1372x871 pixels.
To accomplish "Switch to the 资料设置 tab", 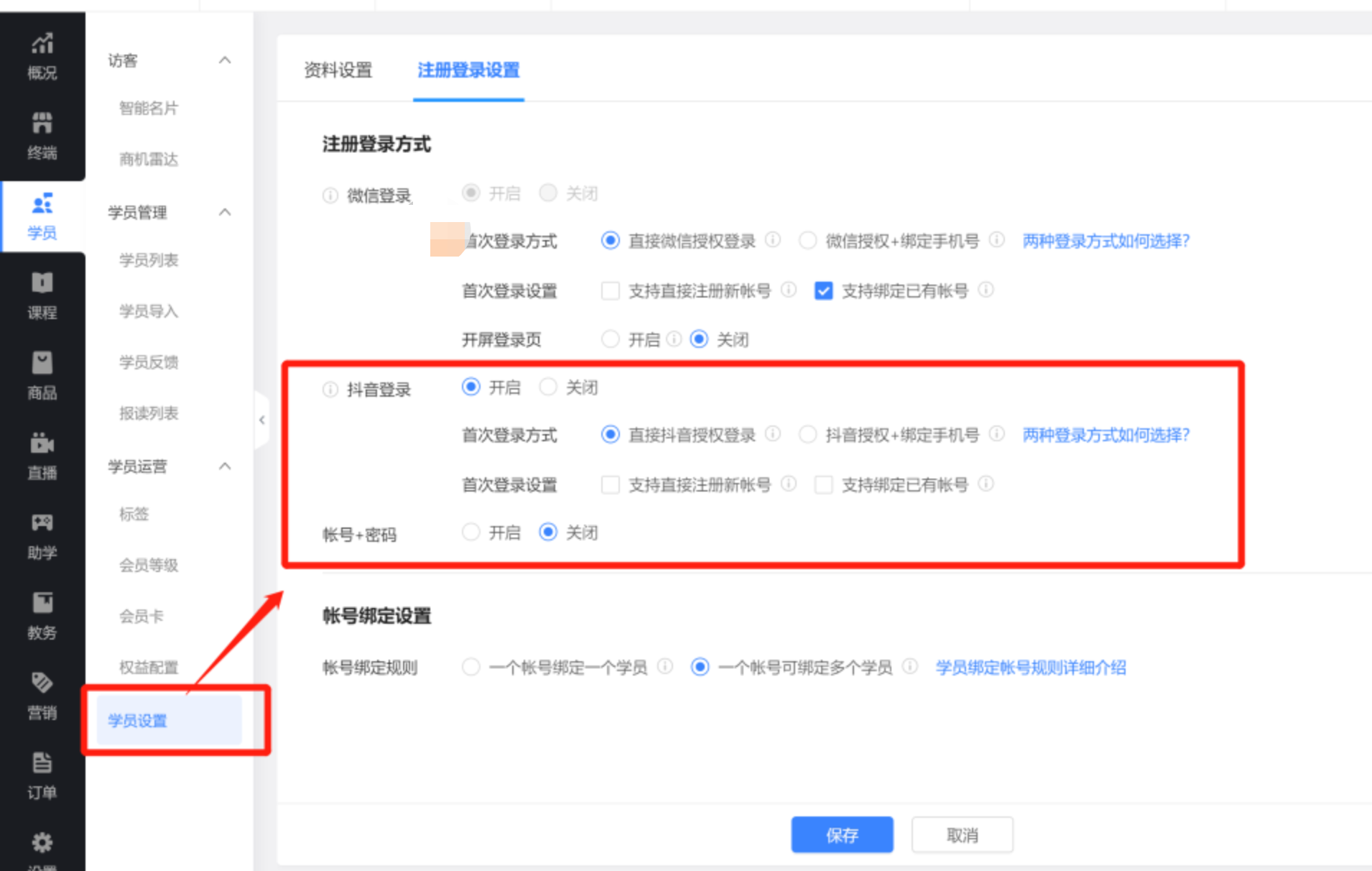I will coord(338,70).
